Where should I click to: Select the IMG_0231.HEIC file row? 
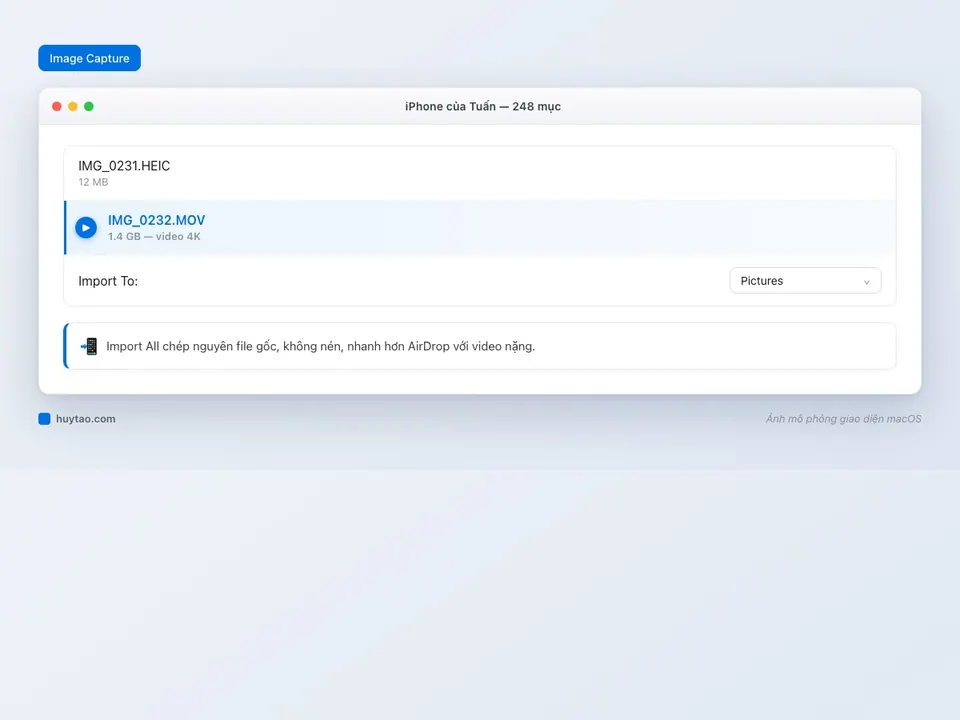click(x=480, y=173)
